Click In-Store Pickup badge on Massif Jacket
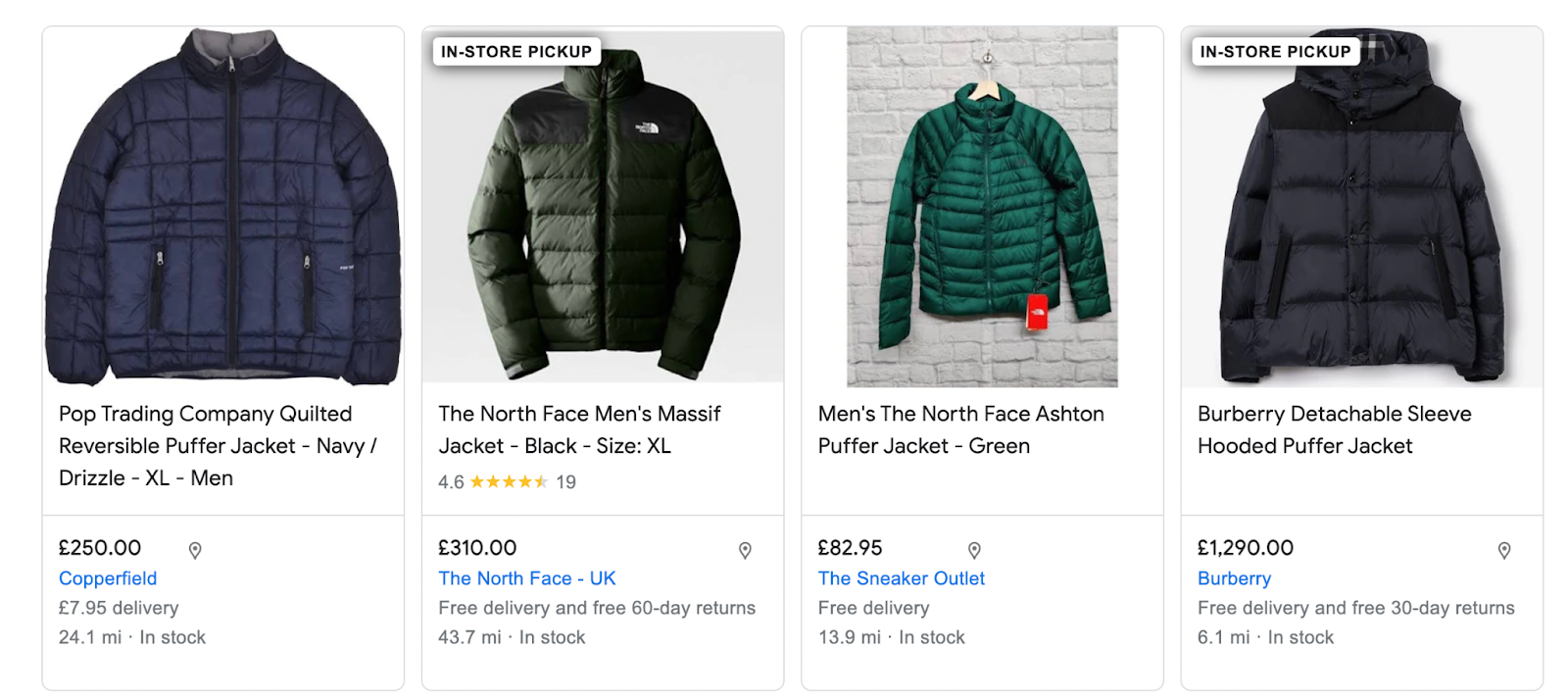Viewport: 1568px width, 699px height. click(x=516, y=52)
